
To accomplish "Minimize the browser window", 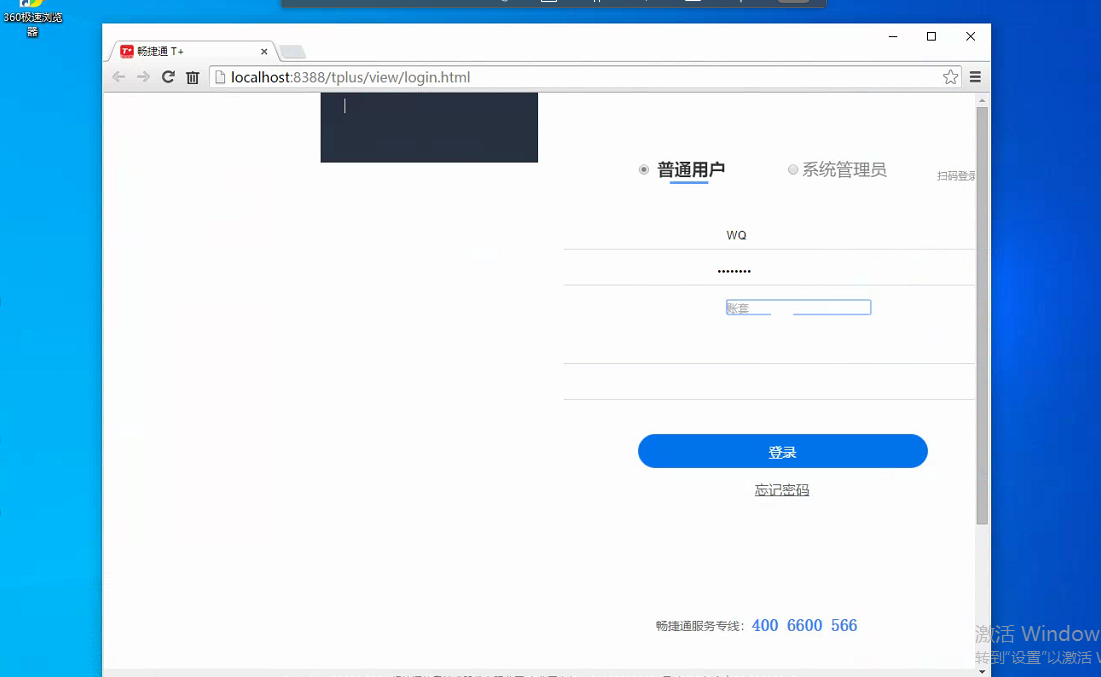I will click(893, 37).
